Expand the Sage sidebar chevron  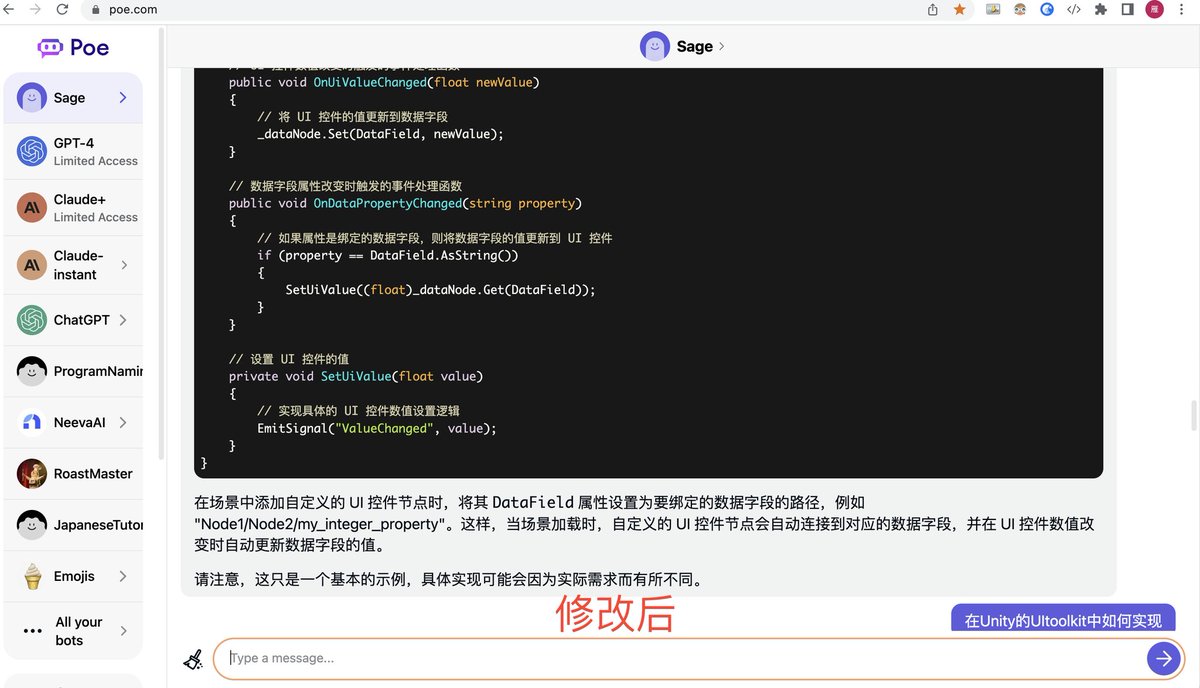[123, 97]
